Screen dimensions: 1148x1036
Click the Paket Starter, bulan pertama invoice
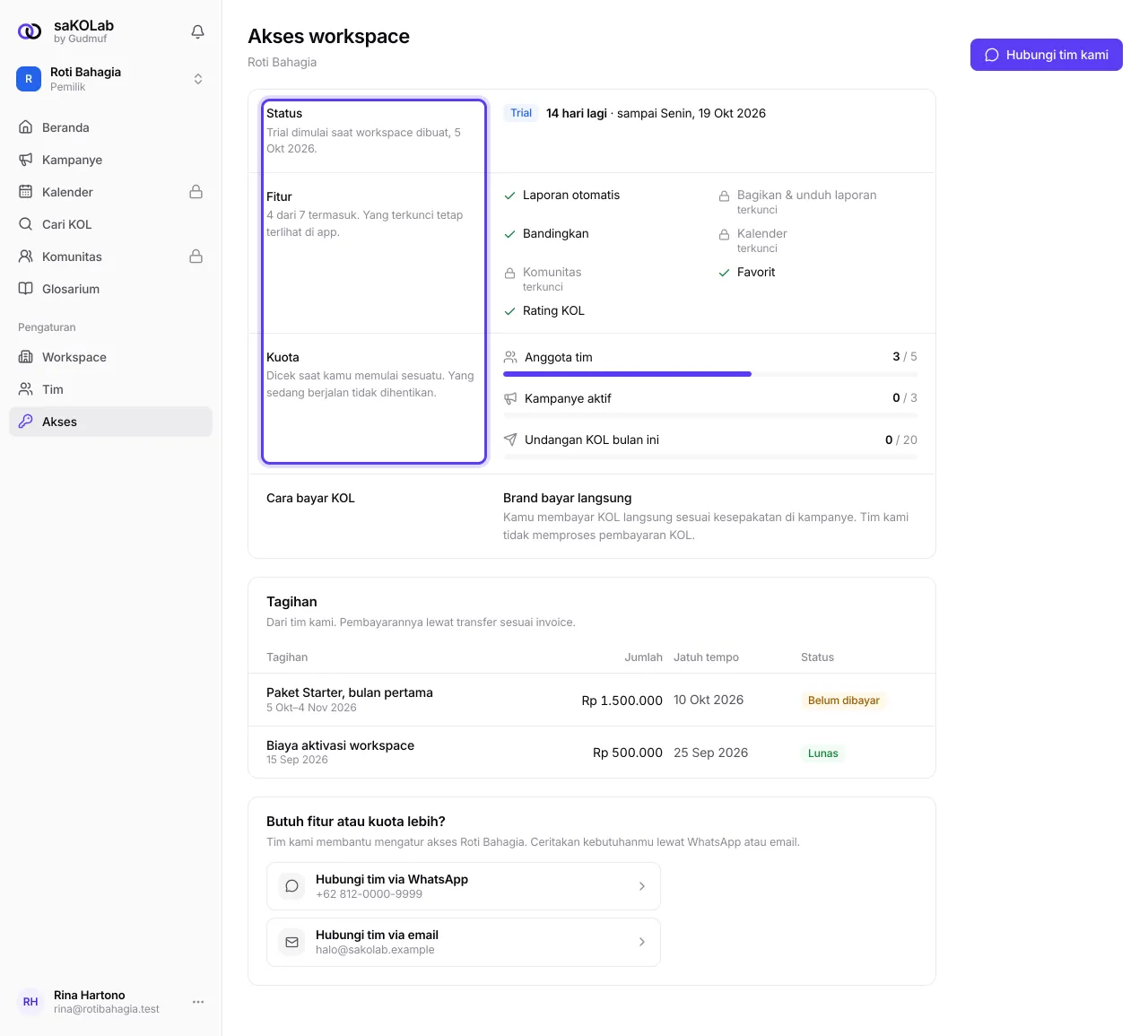[x=592, y=700]
